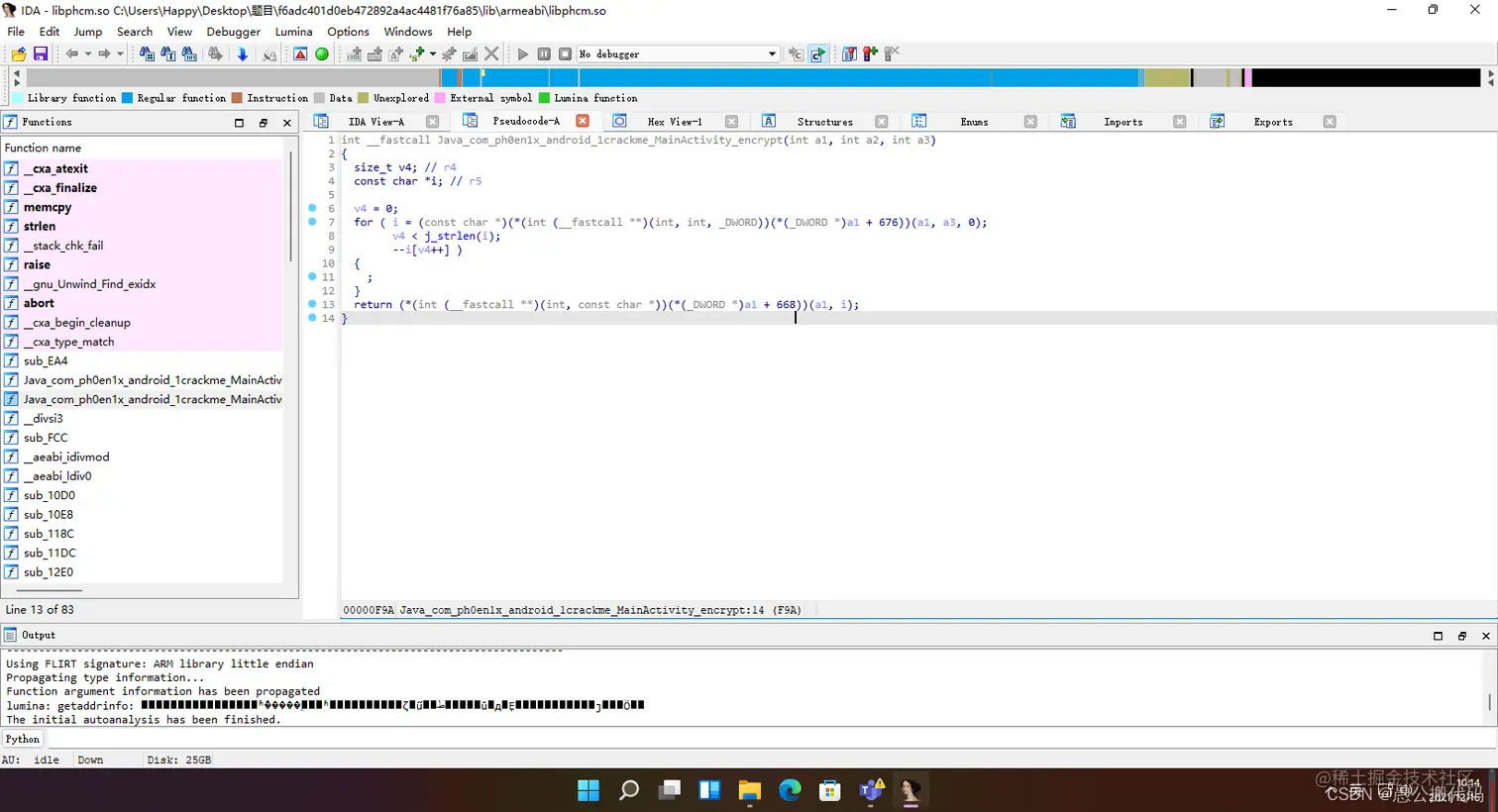
Task: Click the green circle toolbar icon
Action: 322,54
